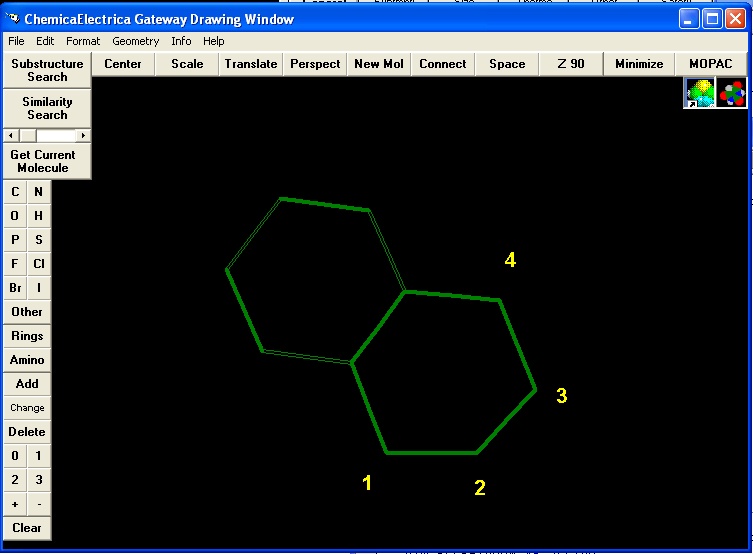This screenshot has height=554, width=753.
Task: Click the Add mode button
Action: (27, 384)
